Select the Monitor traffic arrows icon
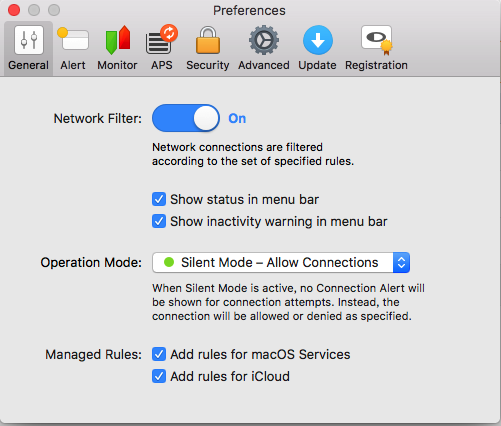 (118, 40)
